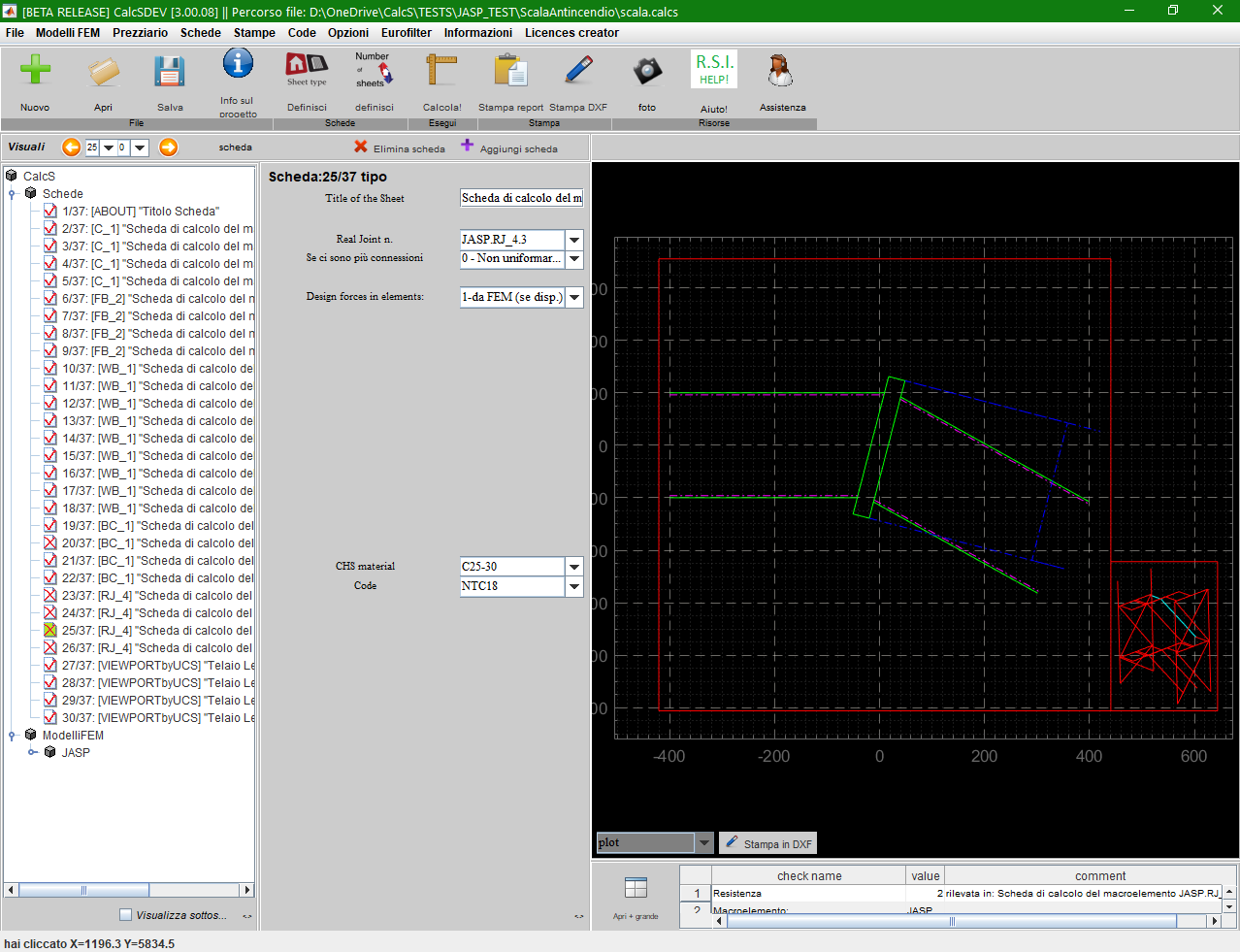Viewport: 1240px width, 952px height.
Task: Collapse the Schede tree node
Action: [x=12, y=193]
